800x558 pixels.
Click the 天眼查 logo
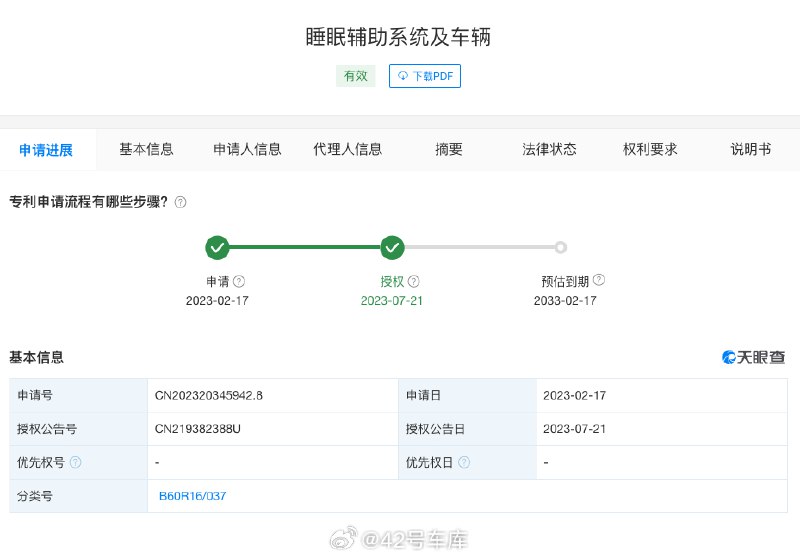click(x=754, y=357)
